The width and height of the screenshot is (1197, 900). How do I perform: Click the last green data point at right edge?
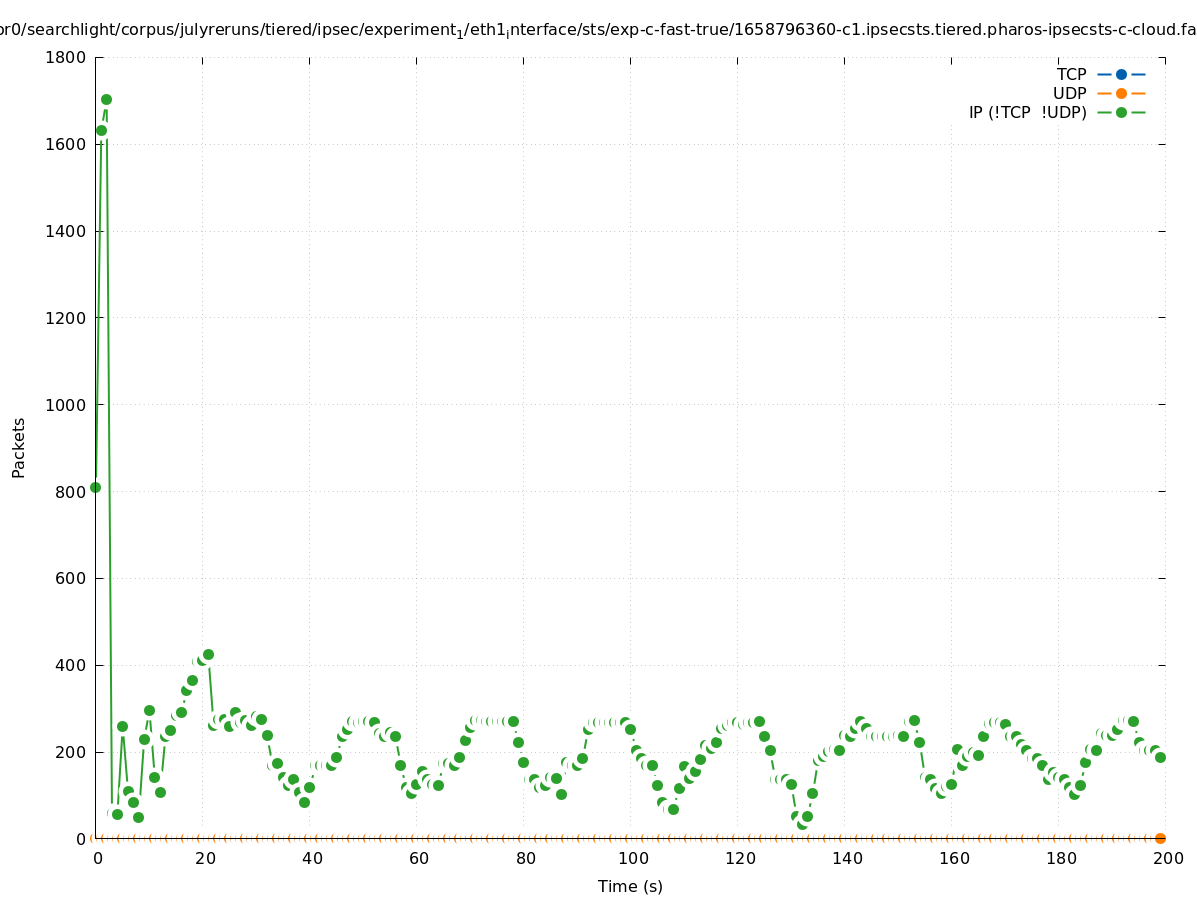pyautogui.click(x=1160, y=757)
